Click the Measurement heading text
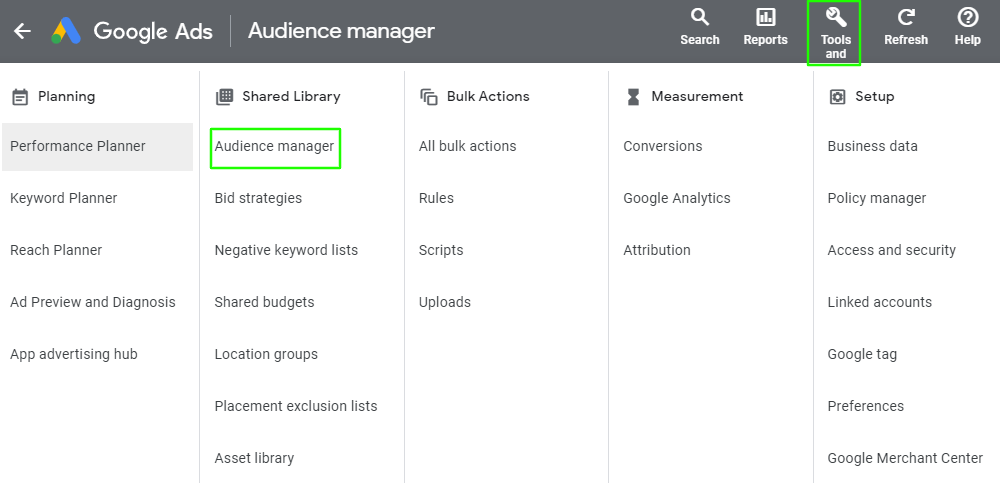 pyautogui.click(x=697, y=96)
